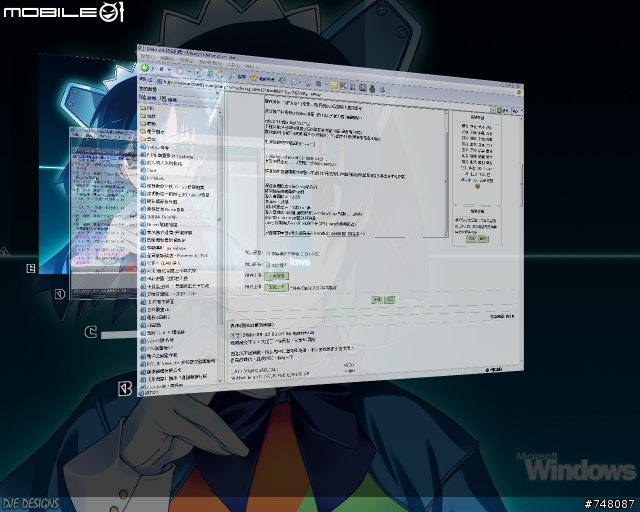
Task: Click inside the reply message text area
Action: tap(354, 167)
